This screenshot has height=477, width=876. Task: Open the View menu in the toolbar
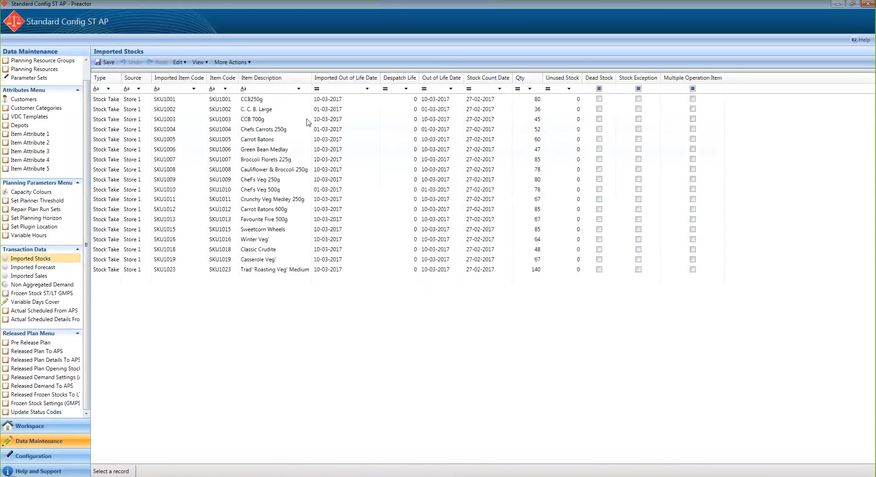[199, 62]
